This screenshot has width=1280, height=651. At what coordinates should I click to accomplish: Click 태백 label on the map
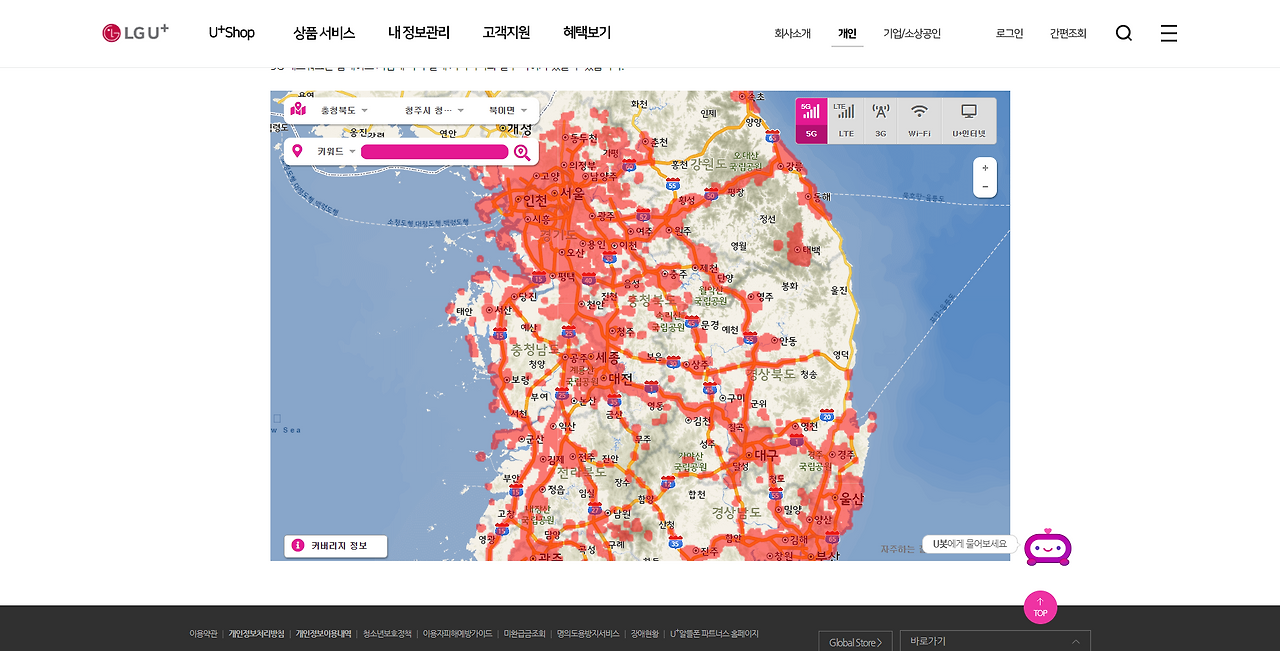[811, 250]
